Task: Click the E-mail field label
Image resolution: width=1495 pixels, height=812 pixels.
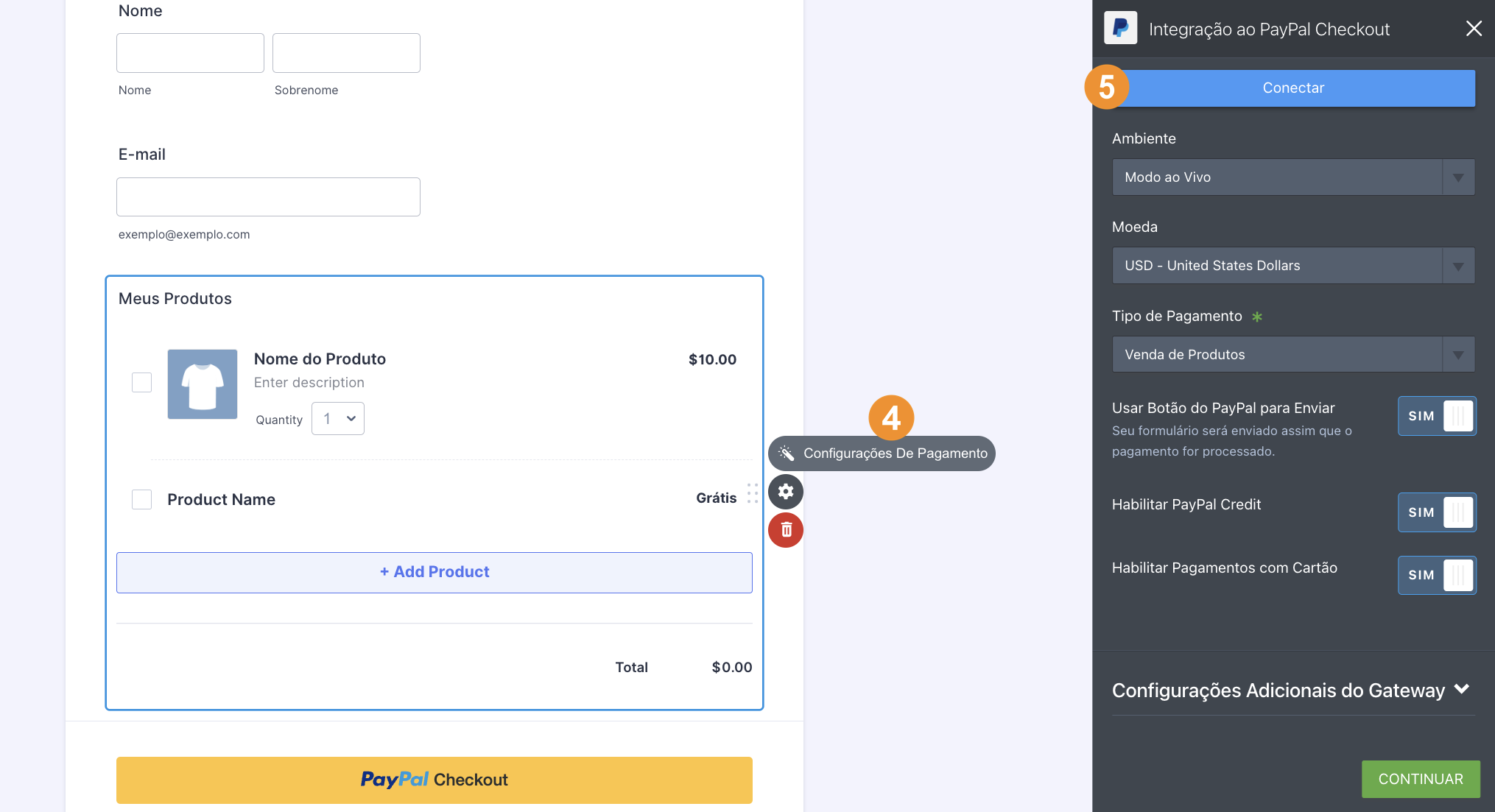Action: (x=142, y=155)
